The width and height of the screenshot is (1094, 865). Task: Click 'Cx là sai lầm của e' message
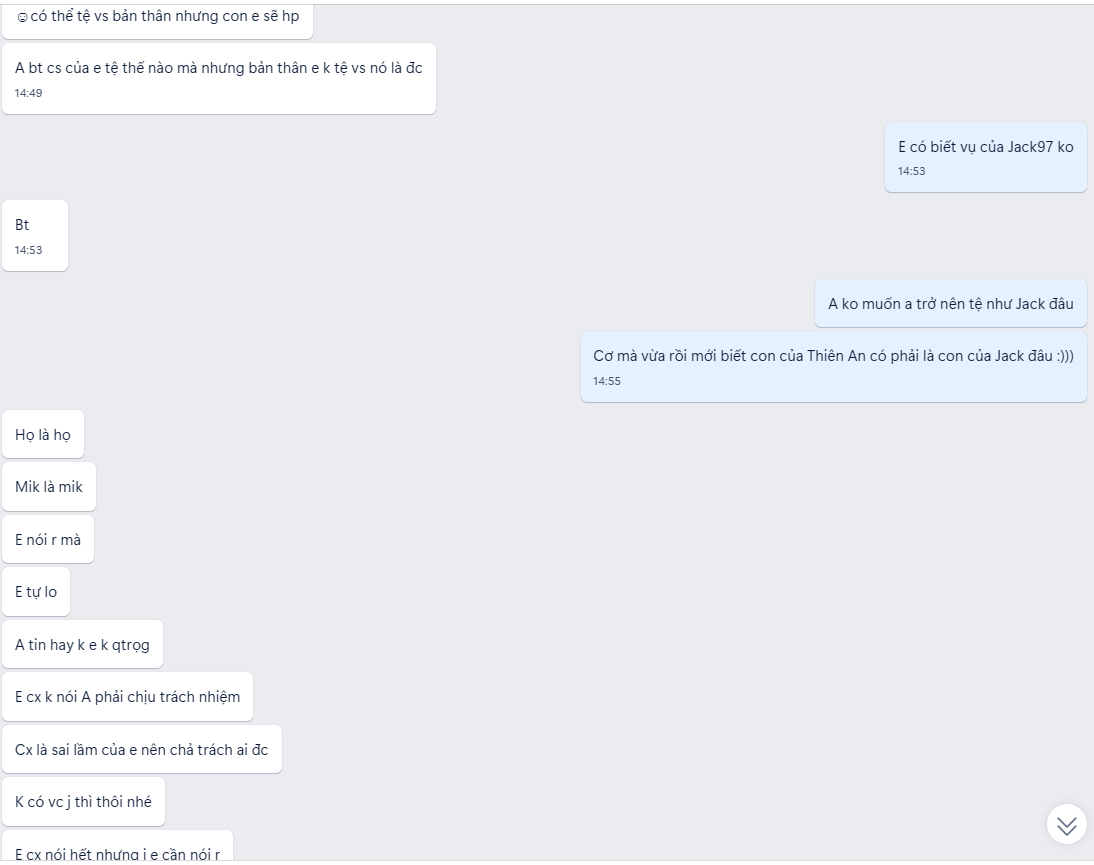click(x=142, y=749)
